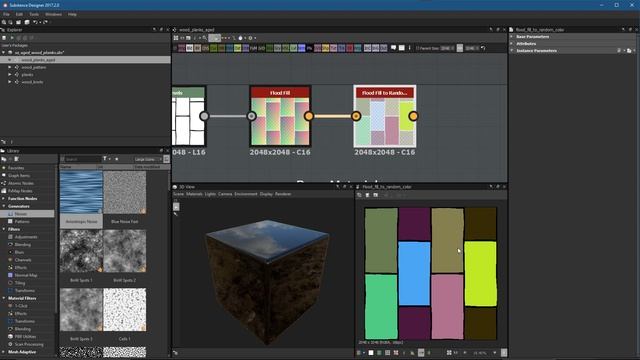The height and width of the screenshot is (360, 640).
Task: Add an FX-Map node from toolbar
Action: click(253, 48)
